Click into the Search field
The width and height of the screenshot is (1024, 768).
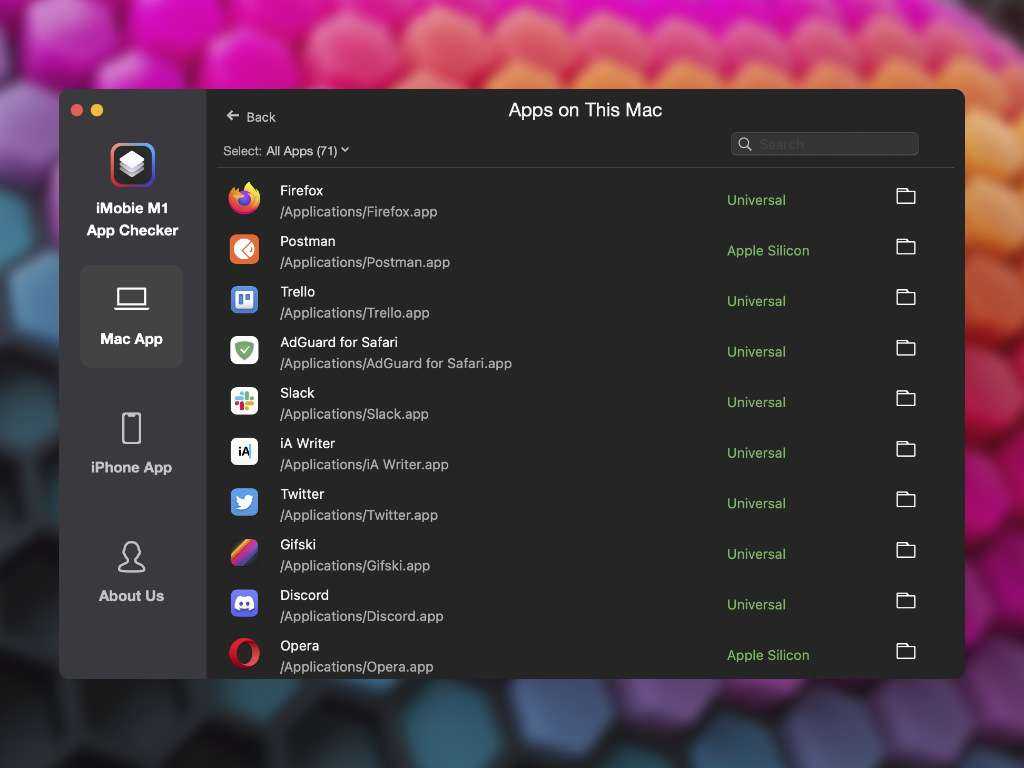tap(835, 144)
